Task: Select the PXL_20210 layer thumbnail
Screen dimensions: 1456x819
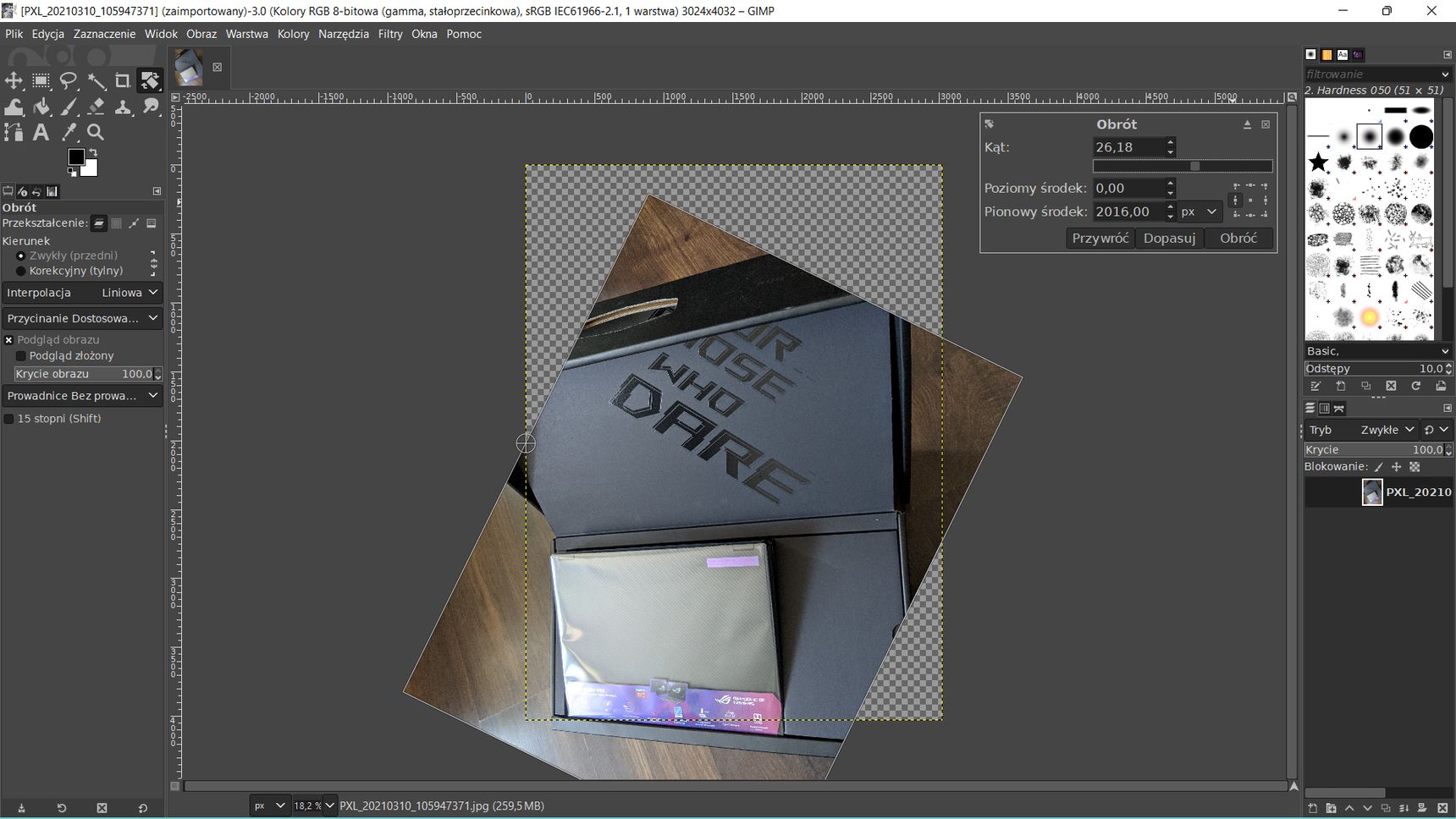Action: click(1372, 492)
